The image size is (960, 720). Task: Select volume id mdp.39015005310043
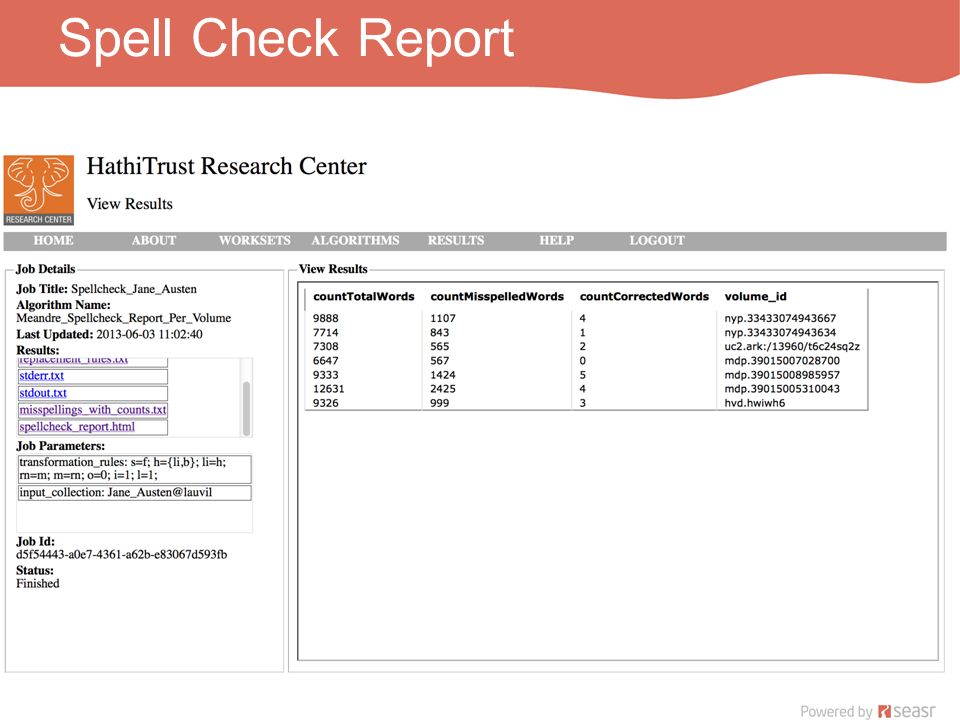782,389
